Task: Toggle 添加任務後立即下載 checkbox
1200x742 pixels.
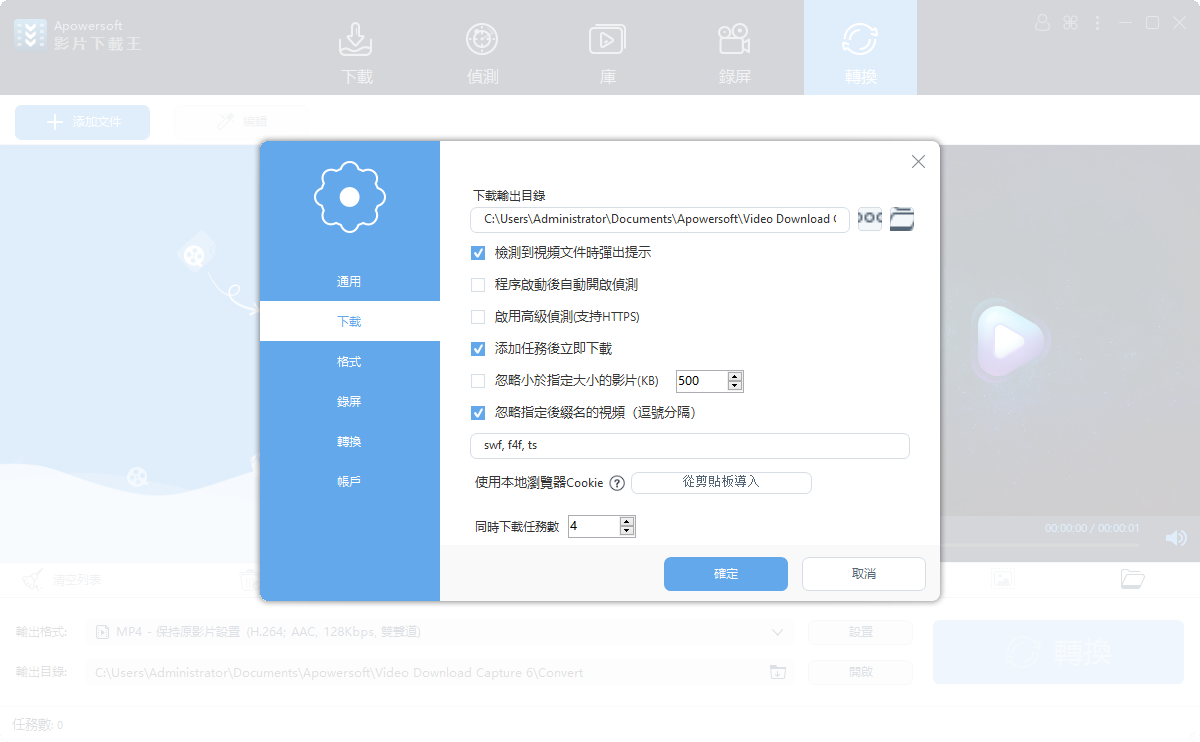Action: tap(478, 349)
